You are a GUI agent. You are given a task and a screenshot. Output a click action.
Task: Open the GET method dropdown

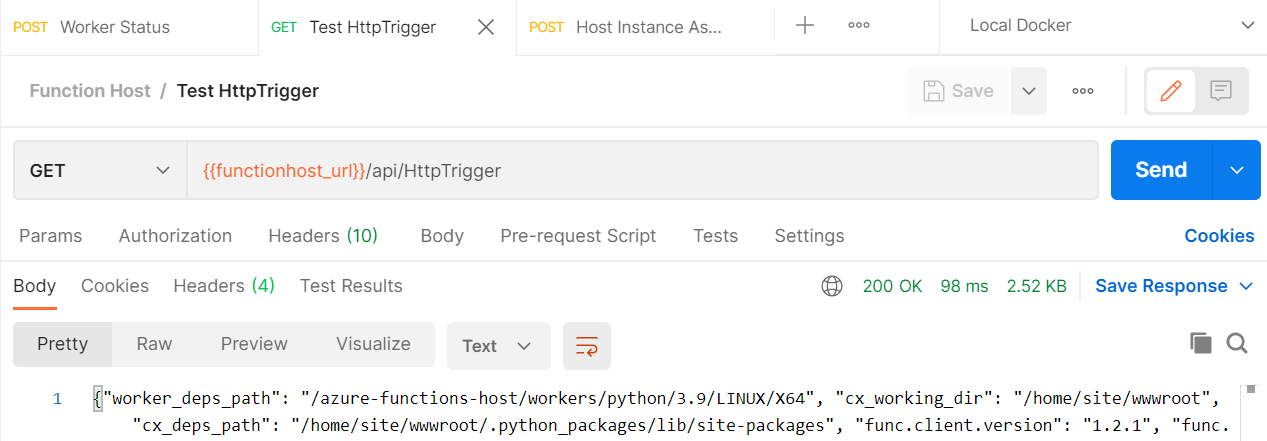pos(100,170)
